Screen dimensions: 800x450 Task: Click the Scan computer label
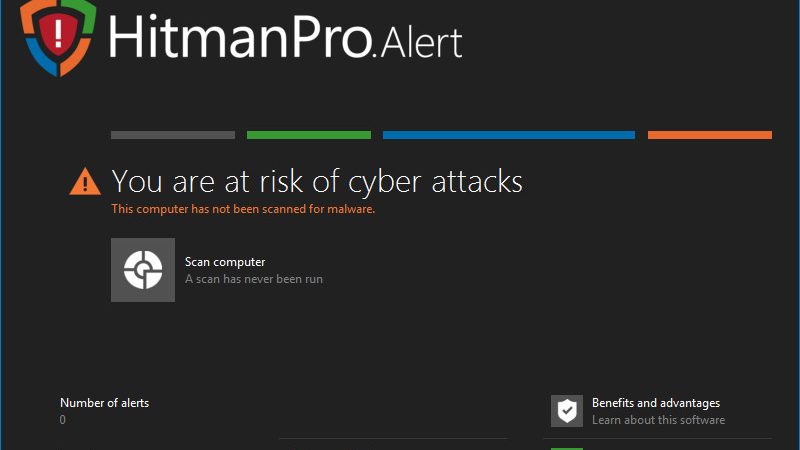click(x=225, y=262)
